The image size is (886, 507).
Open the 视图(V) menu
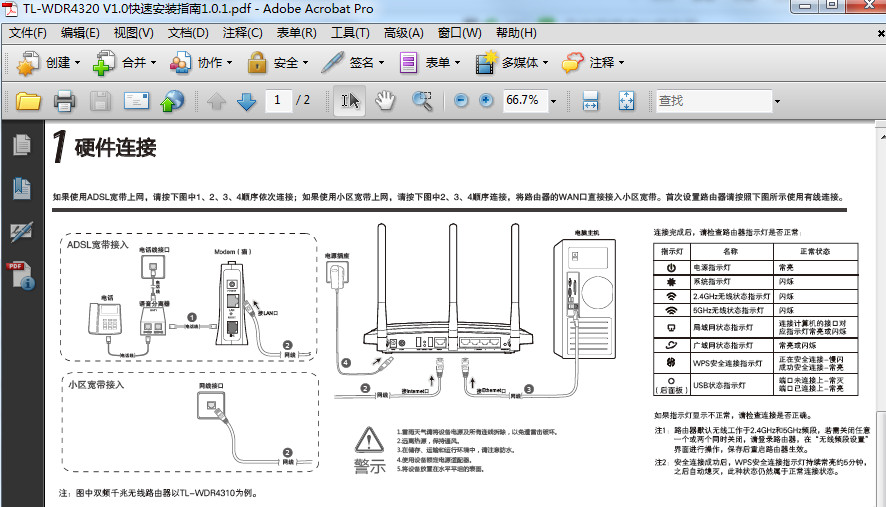tap(133, 33)
